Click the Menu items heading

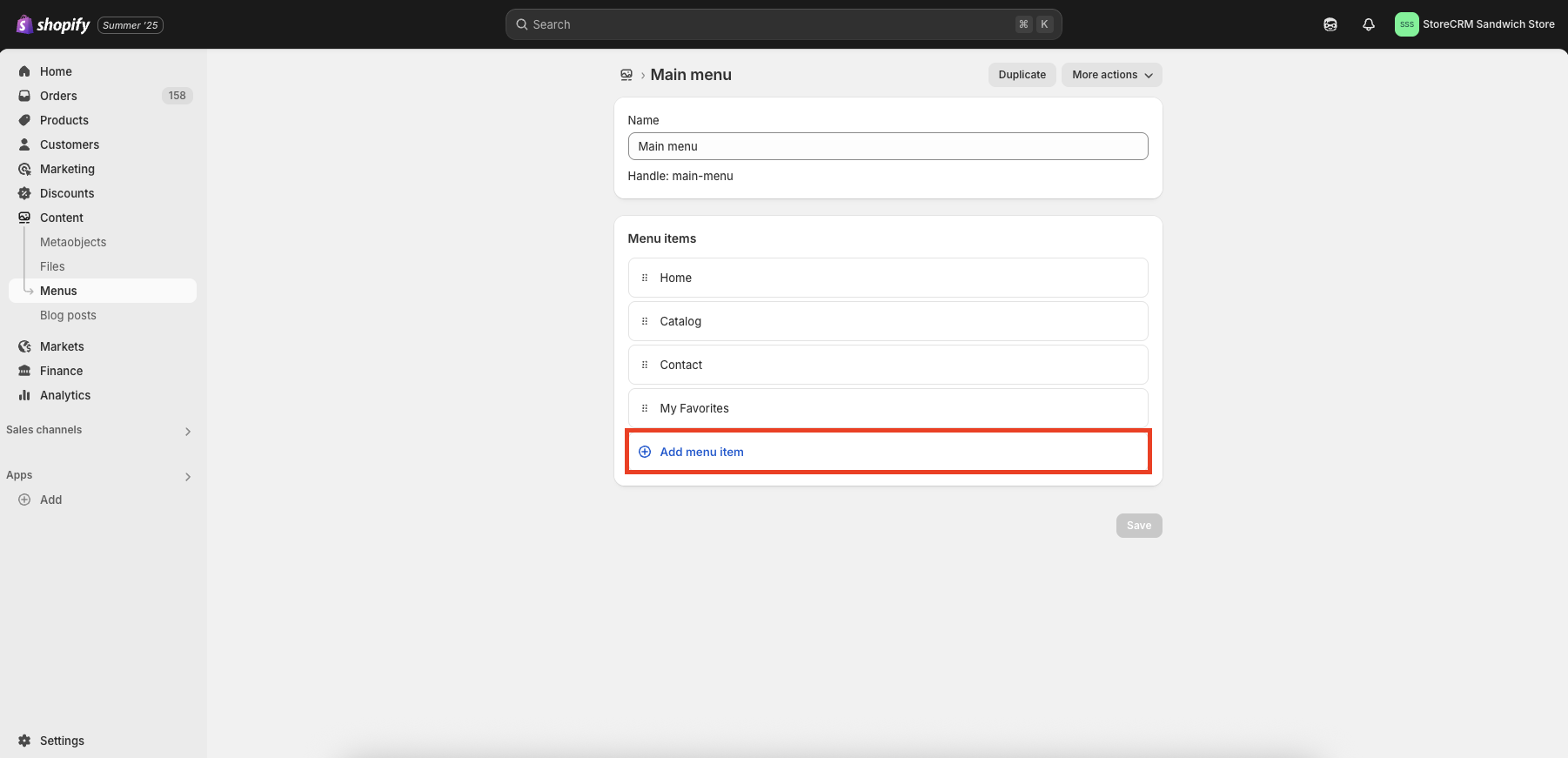(662, 238)
